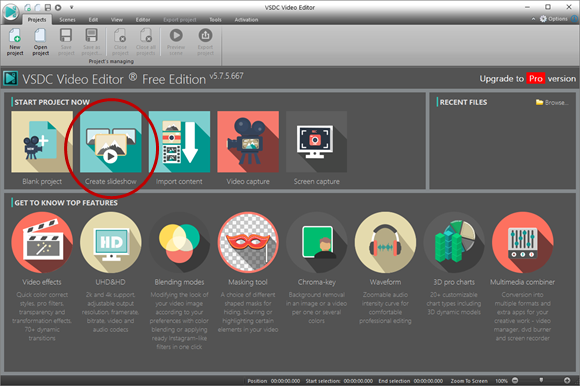Switch to the Edit ribbon tab
This screenshot has height=386, width=580.
(93, 20)
